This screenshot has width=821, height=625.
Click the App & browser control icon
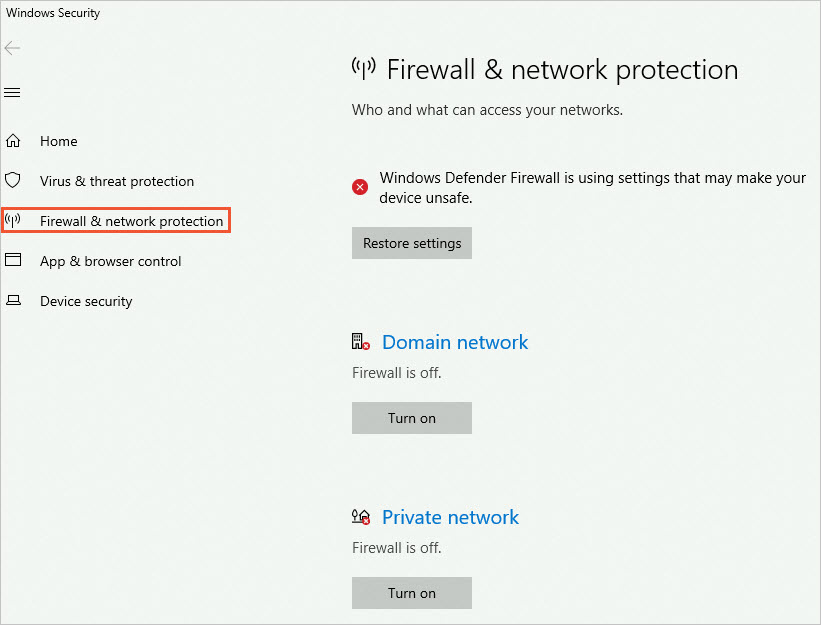[14, 261]
